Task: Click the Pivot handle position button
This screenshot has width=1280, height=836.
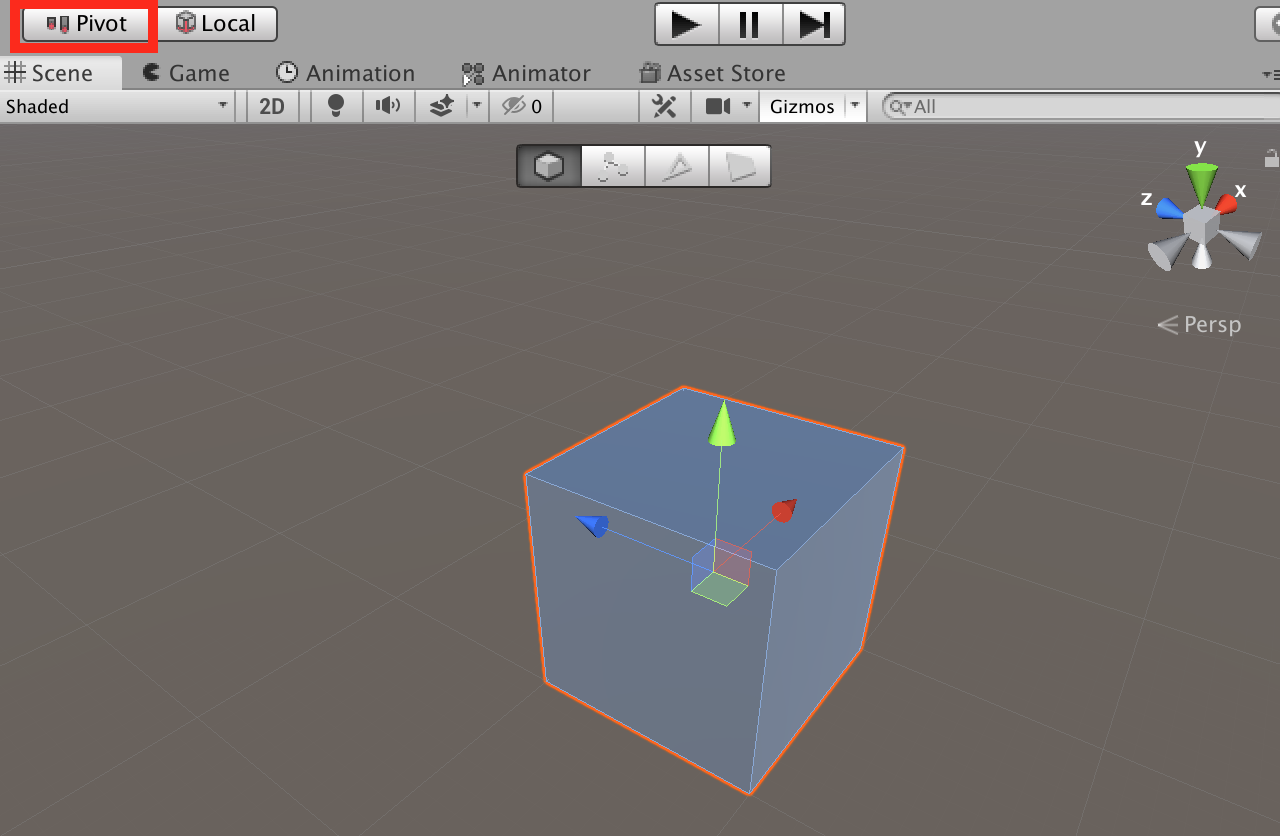Action: (x=87, y=24)
